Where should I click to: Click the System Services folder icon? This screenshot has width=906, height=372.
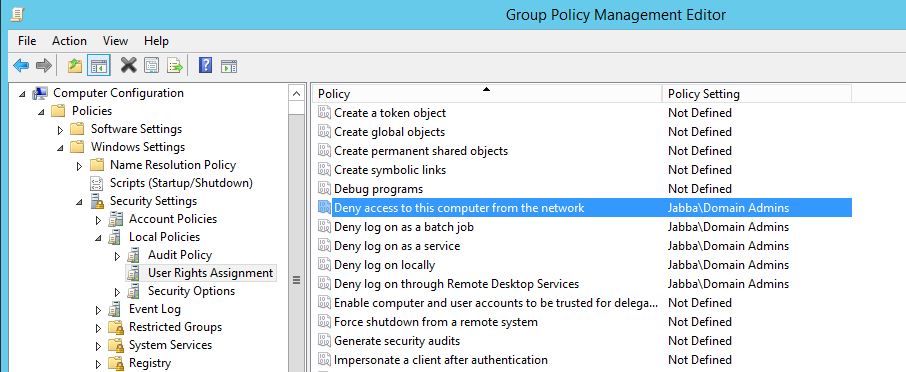point(116,345)
